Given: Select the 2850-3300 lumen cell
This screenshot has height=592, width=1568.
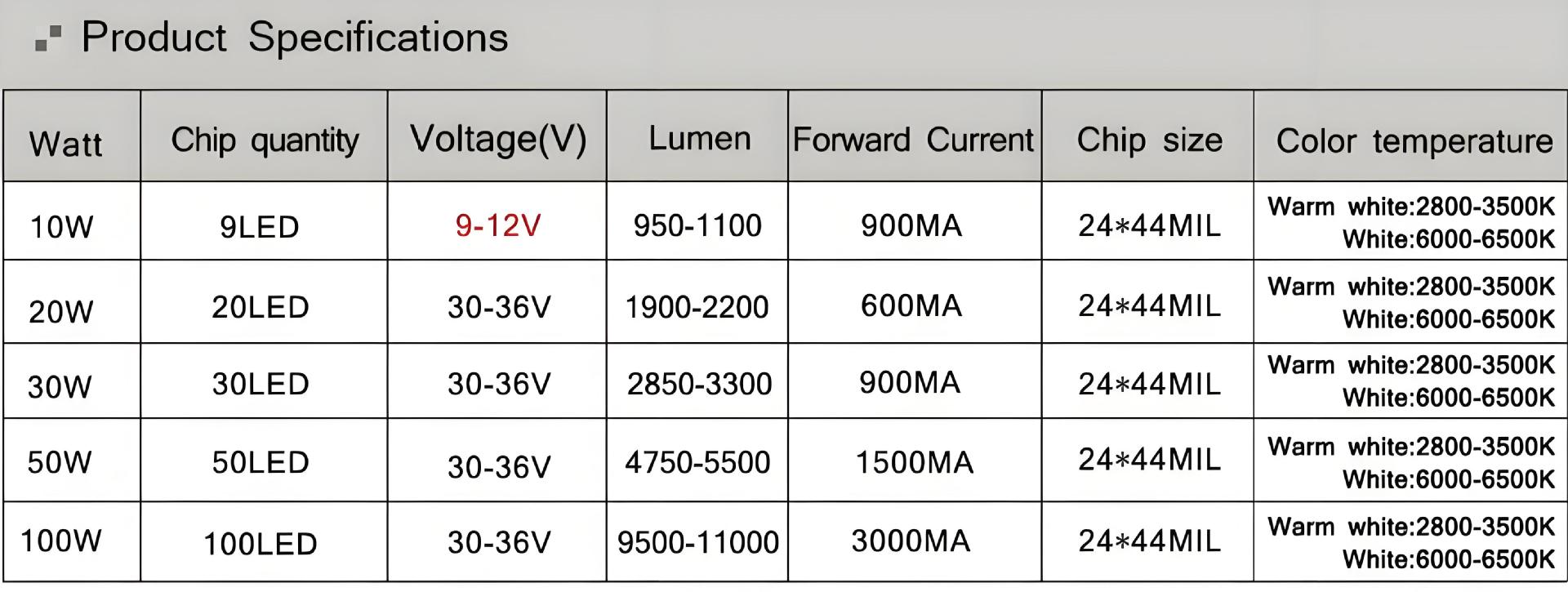Looking at the screenshot, I should coord(699,384).
